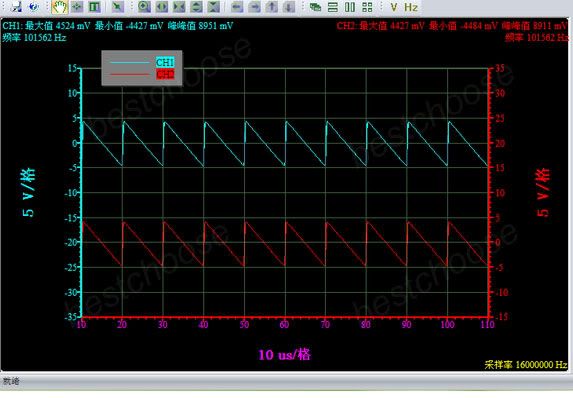Click the horizontal expand zoom icon
The width and height of the screenshot is (573, 398).
click(x=162, y=7)
